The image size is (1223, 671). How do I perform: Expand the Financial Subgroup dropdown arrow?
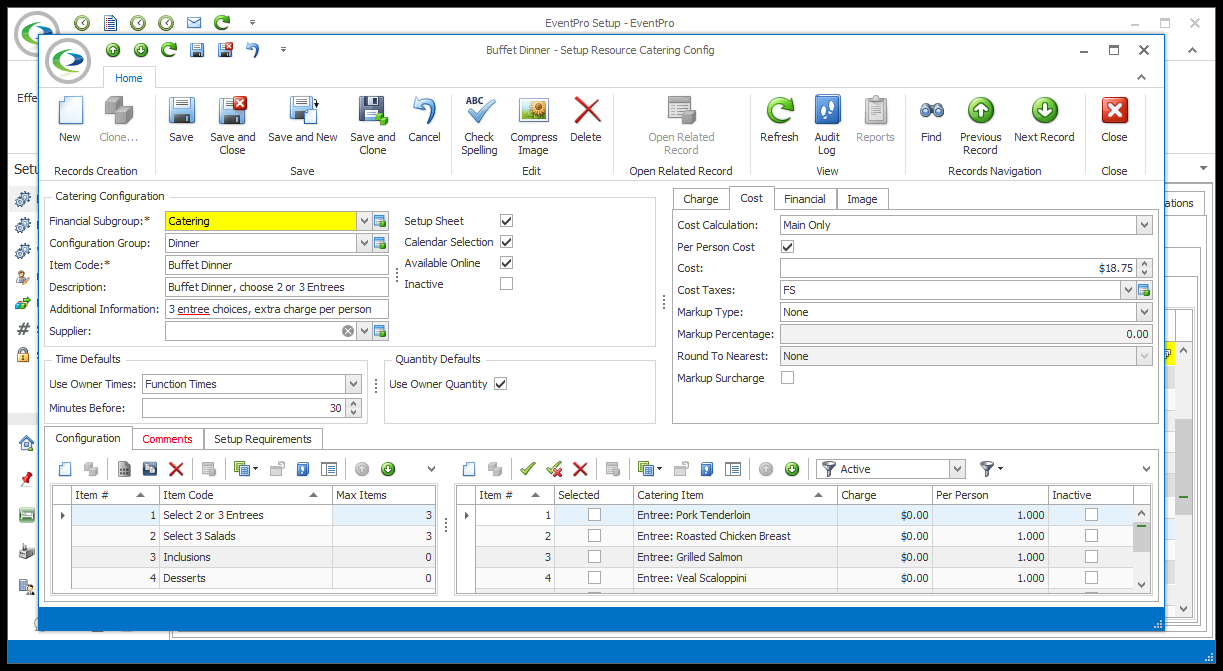[364, 221]
